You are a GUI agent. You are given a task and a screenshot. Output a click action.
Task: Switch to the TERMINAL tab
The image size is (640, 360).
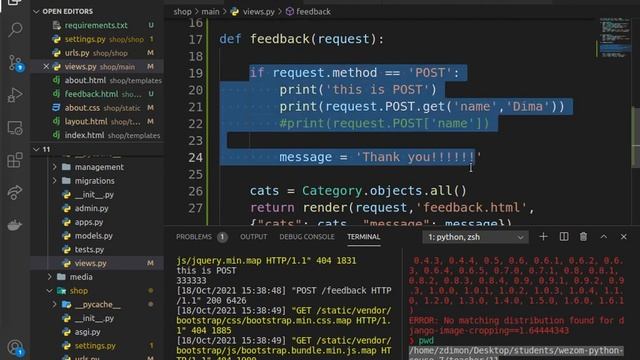pos(364,237)
